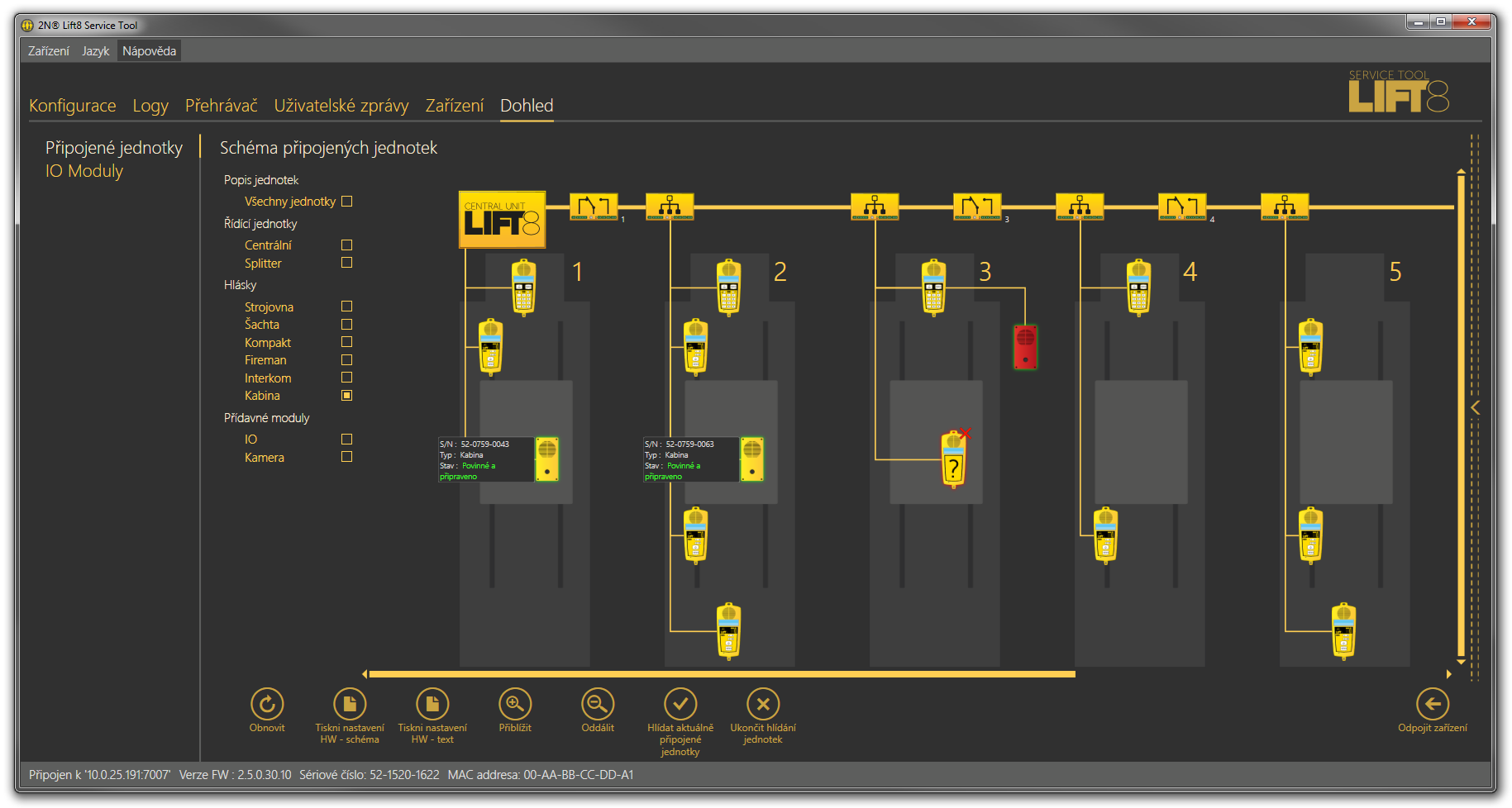Click Ukončit hlídání jednotek icon
This screenshot has height=808, width=1512.
[763, 704]
